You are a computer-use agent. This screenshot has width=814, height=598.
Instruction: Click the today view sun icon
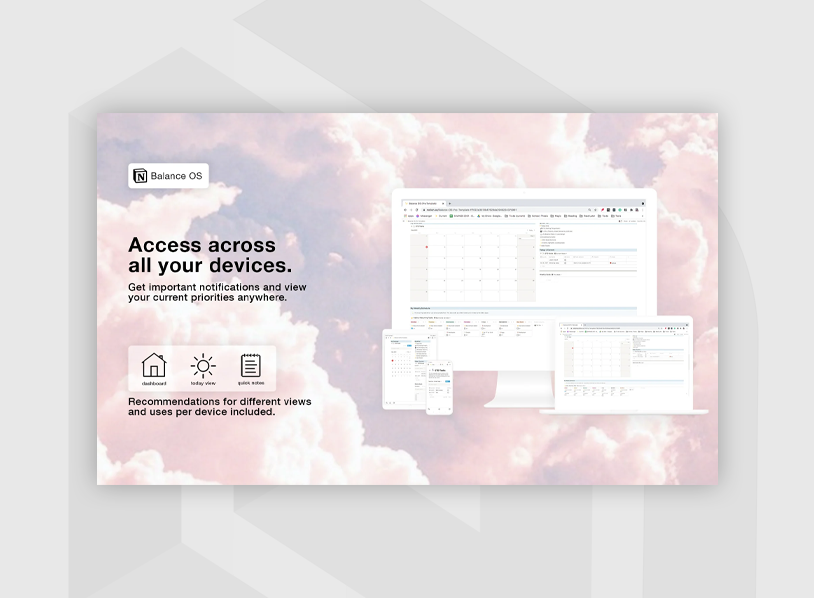(203, 366)
